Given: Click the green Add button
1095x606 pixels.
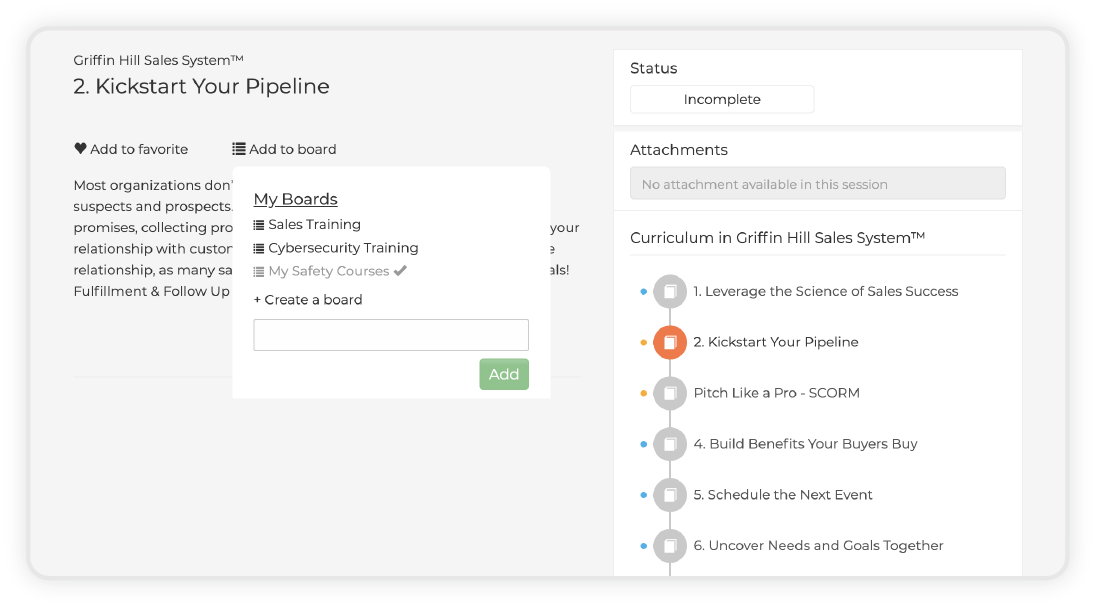Looking at the screenshot, I should [x=504, y=374].
